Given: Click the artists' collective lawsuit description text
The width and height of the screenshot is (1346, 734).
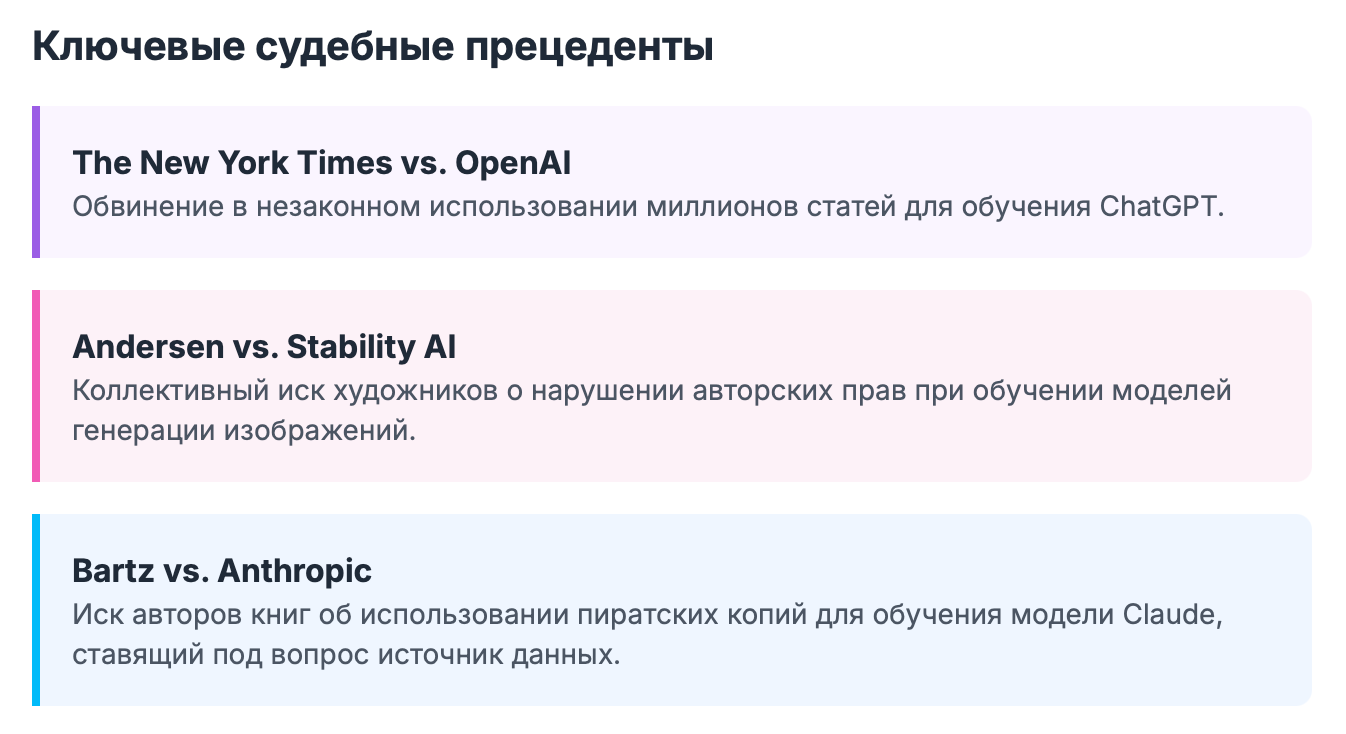Looking at the screenshot, I should pos(652,411).
